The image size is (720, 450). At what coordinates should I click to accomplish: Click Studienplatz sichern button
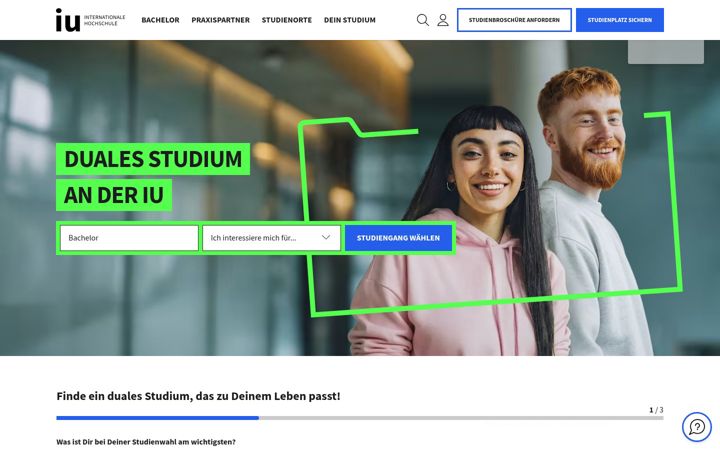[x=619, y=20]
